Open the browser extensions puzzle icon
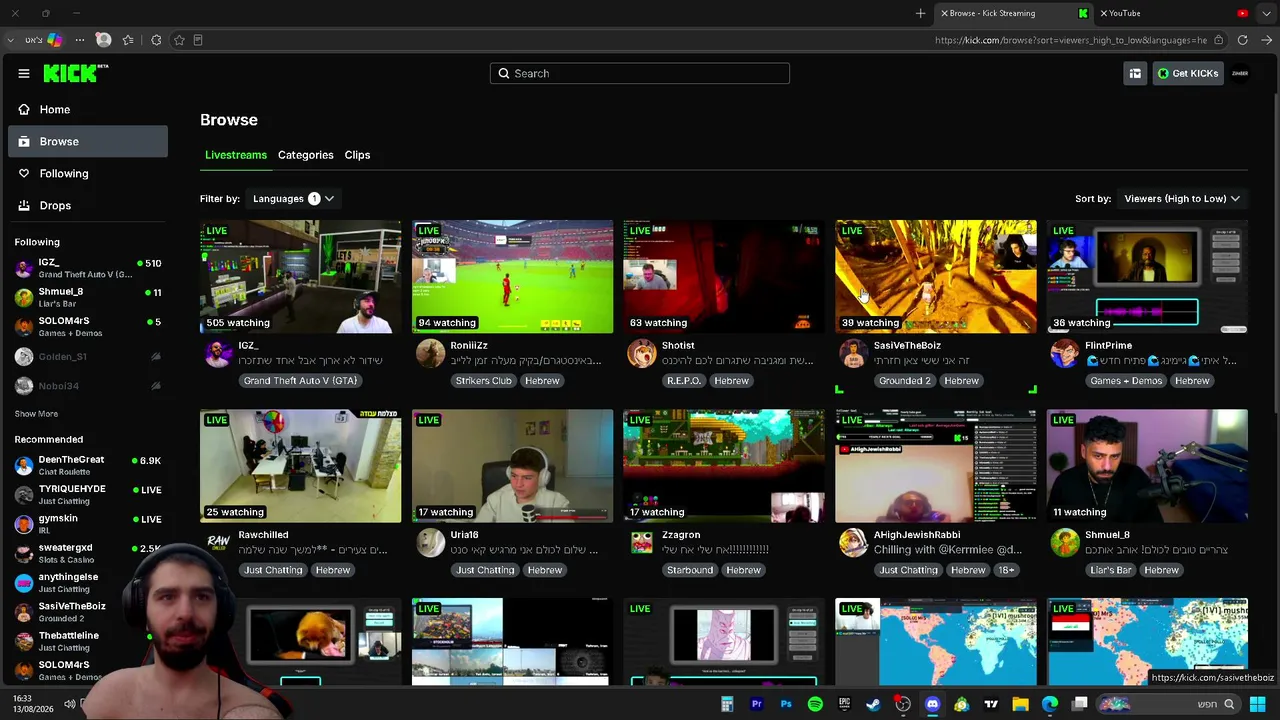1280x720 pixels. pyautogui.click(x=156, y=40)
